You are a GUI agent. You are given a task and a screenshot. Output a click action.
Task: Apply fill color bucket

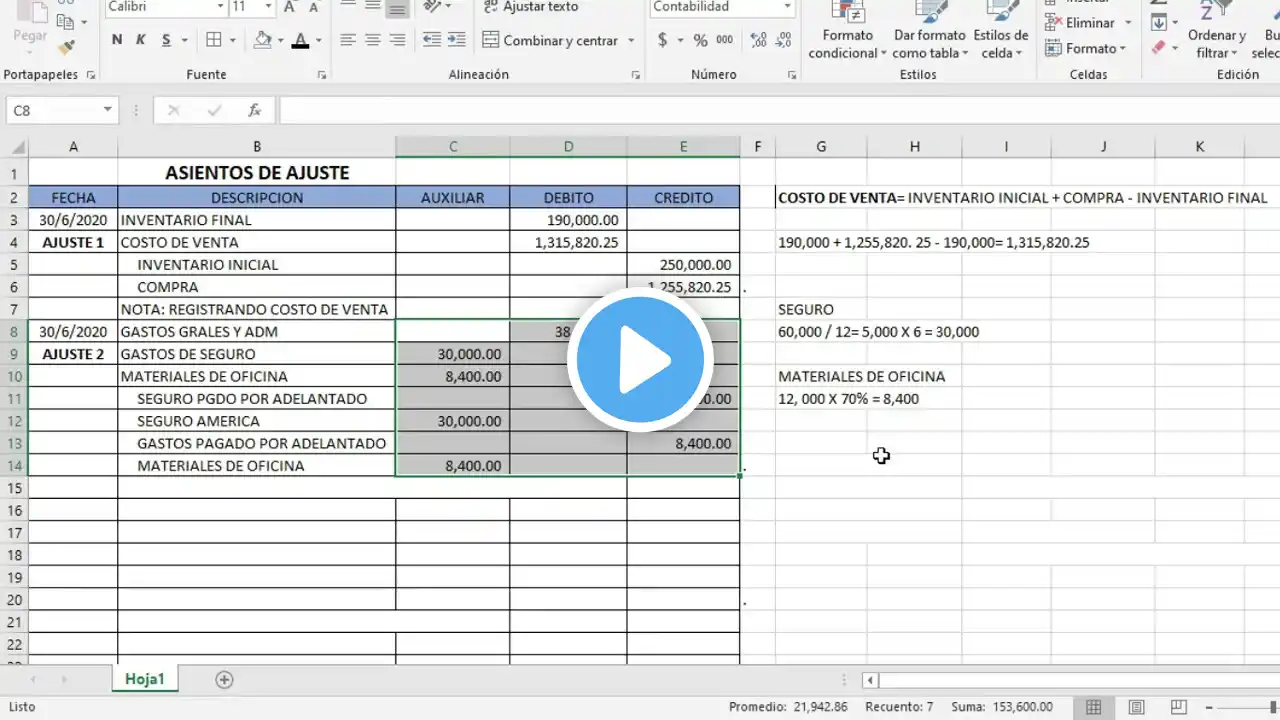point(263,40)
